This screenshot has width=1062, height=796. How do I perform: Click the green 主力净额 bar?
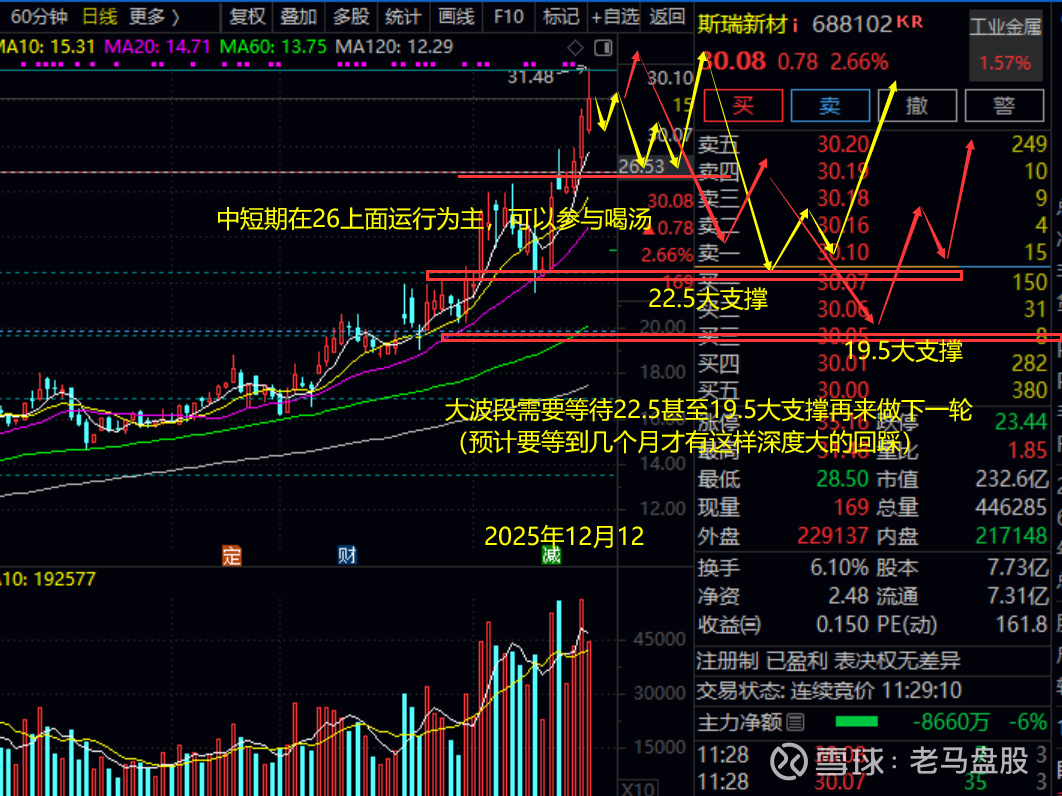point(857,722)
